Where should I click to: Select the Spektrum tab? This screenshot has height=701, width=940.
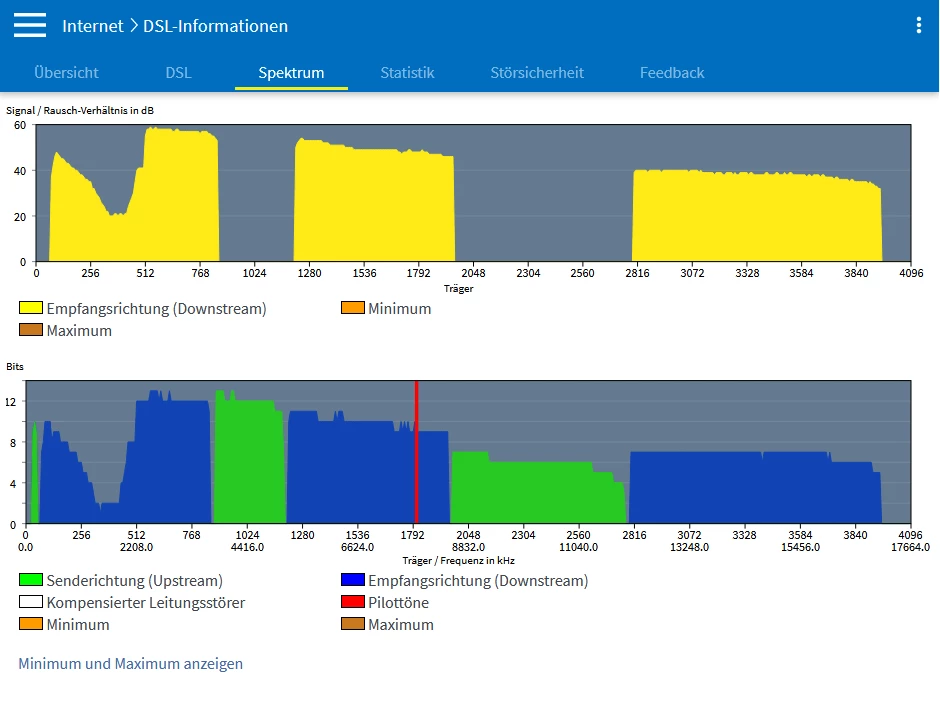coord(291,73)
